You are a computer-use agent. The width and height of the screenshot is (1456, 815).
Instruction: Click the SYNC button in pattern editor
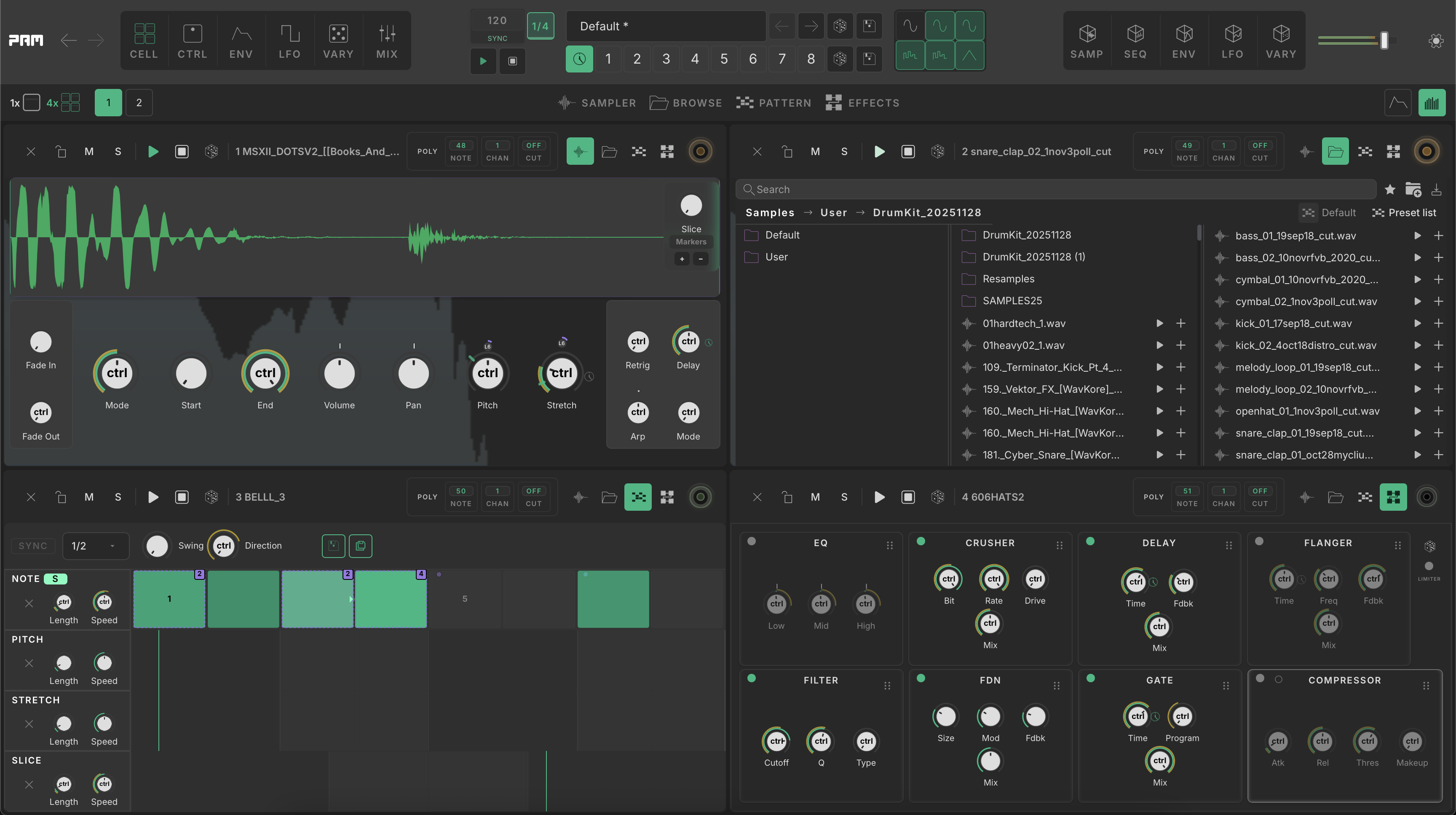(x=33, y=546)
